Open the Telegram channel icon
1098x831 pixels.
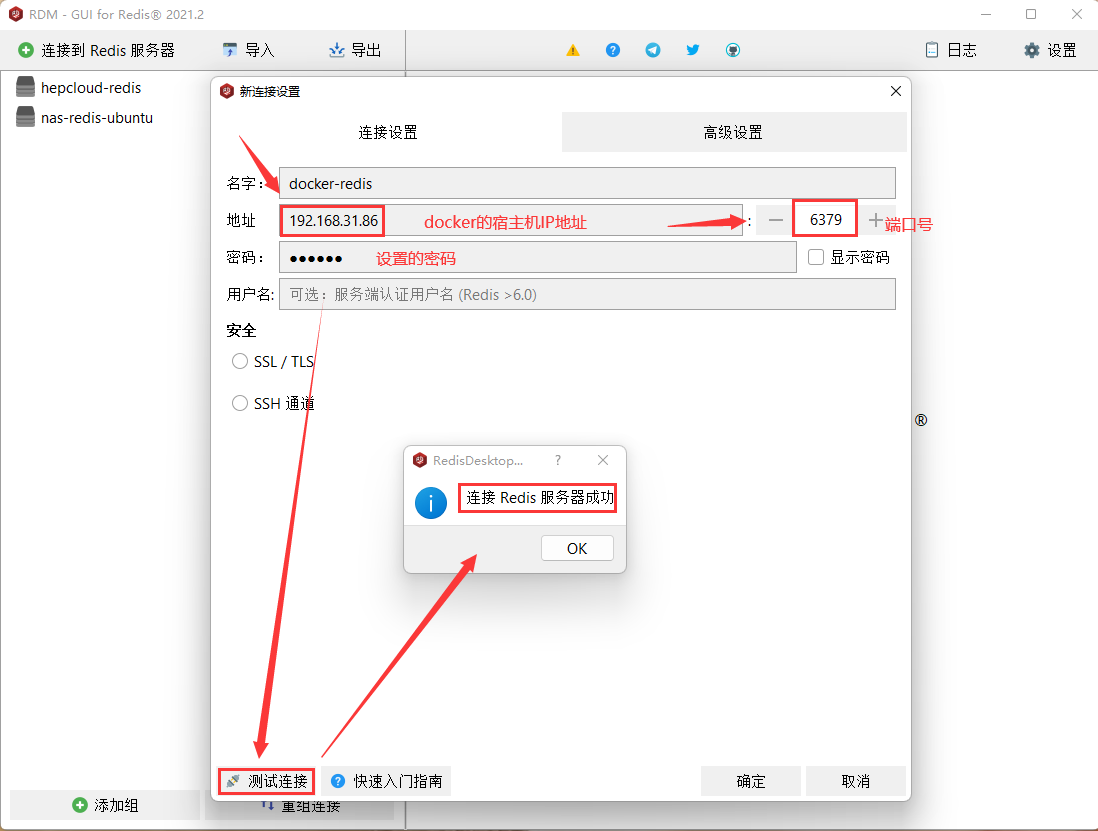point(653,50)
